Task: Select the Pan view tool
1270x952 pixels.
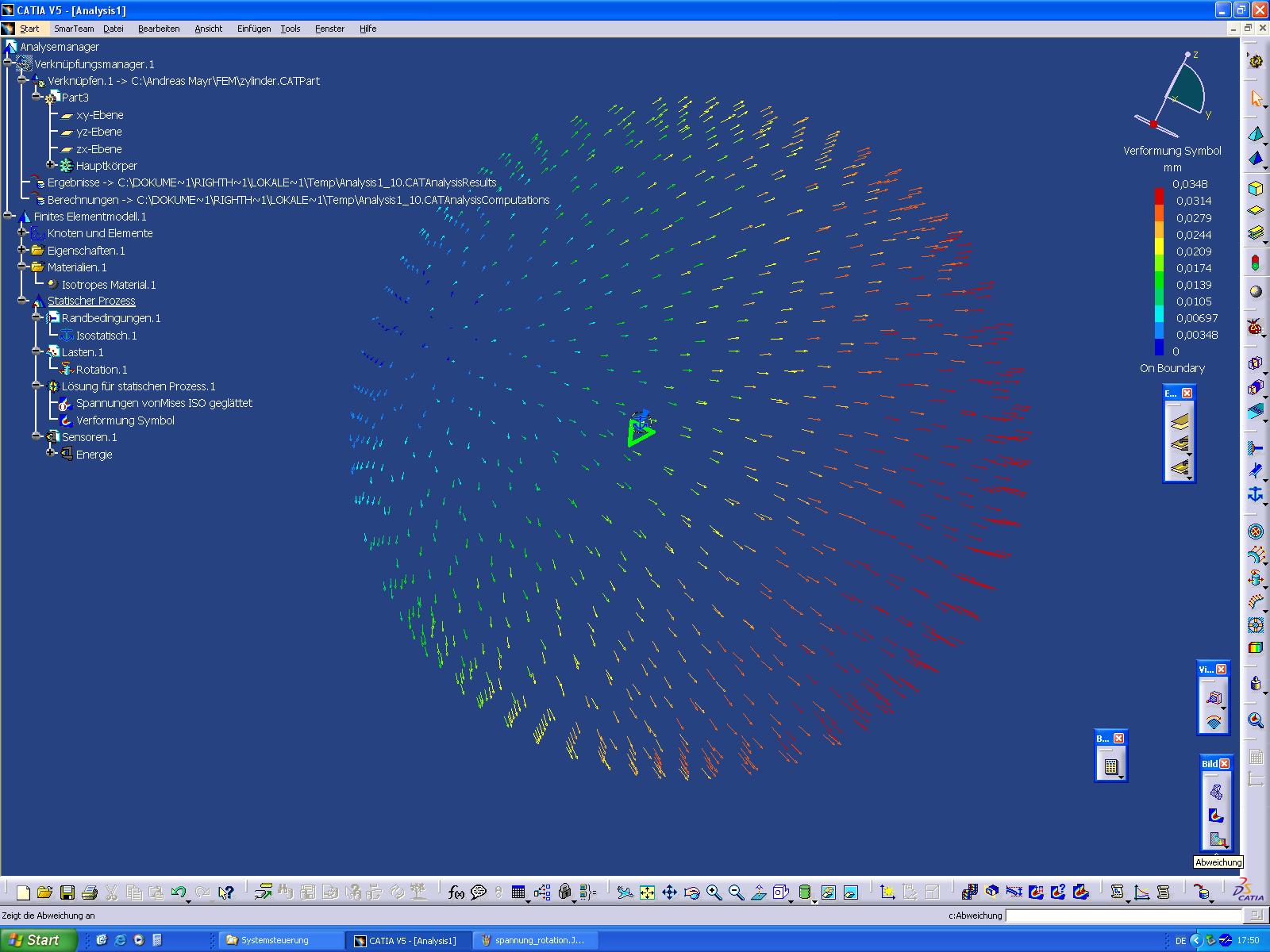Action: tap(669, 892)
